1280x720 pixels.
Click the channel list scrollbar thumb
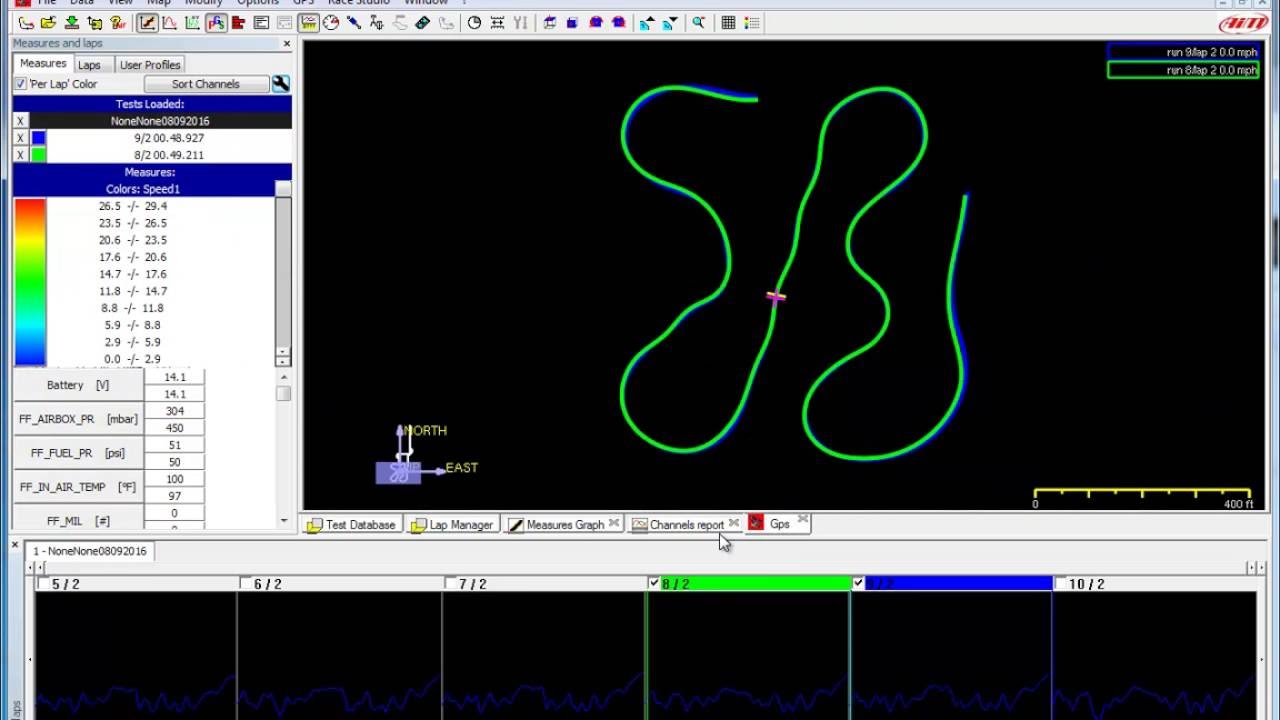283,393
